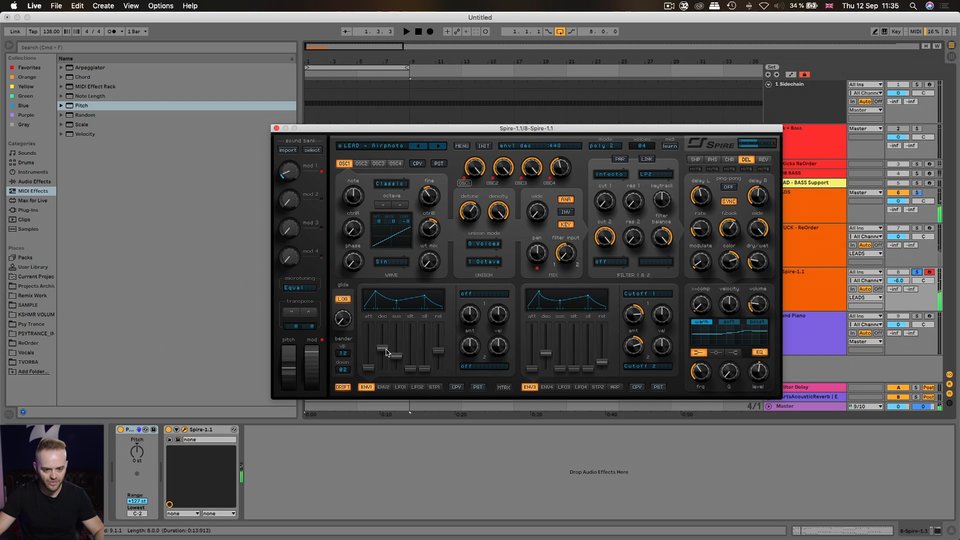Open the Cutoff 1 envelope target dropdown

[x=647, y=294]
